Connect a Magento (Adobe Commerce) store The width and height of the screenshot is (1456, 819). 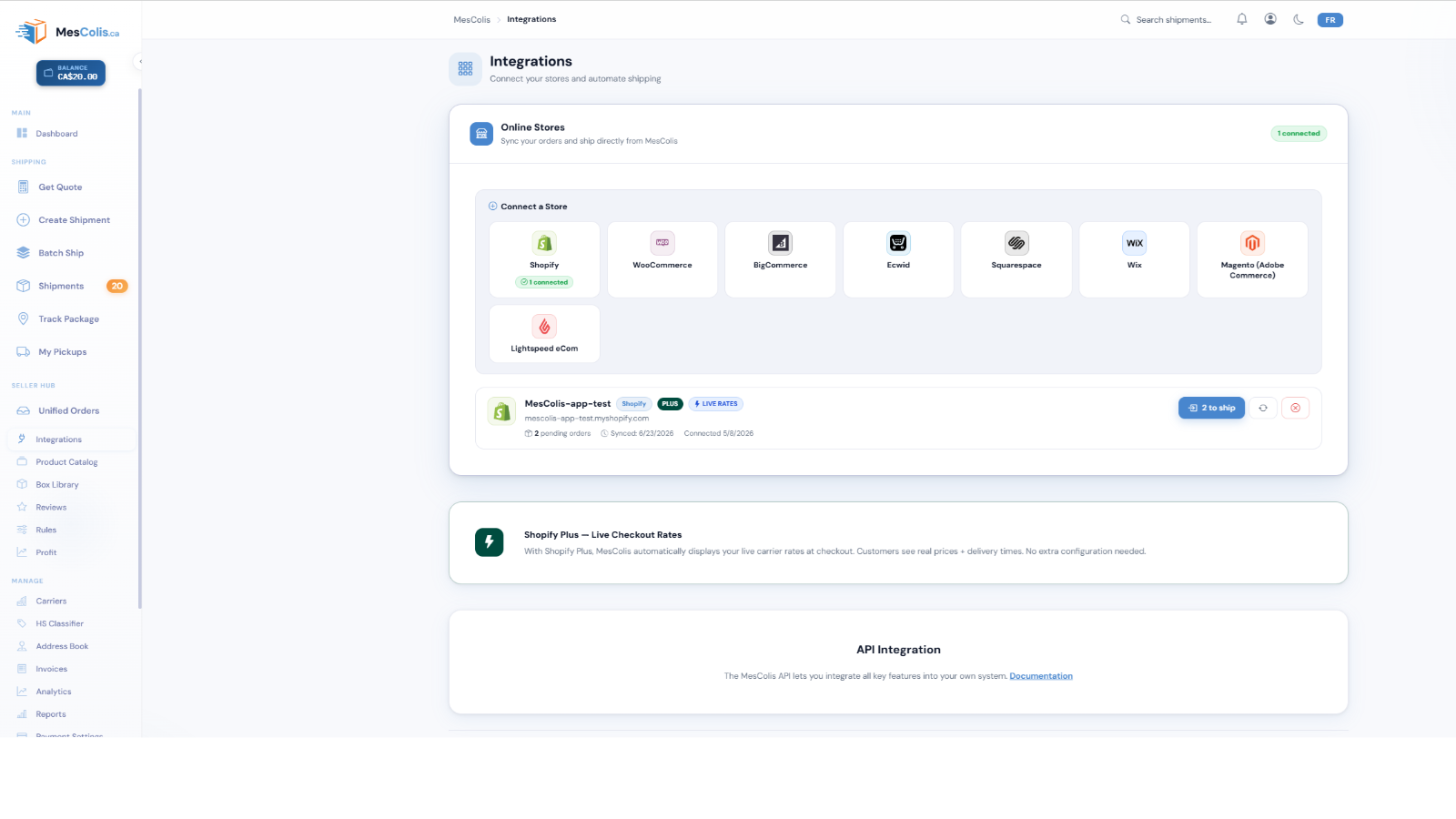point(1252,259)
